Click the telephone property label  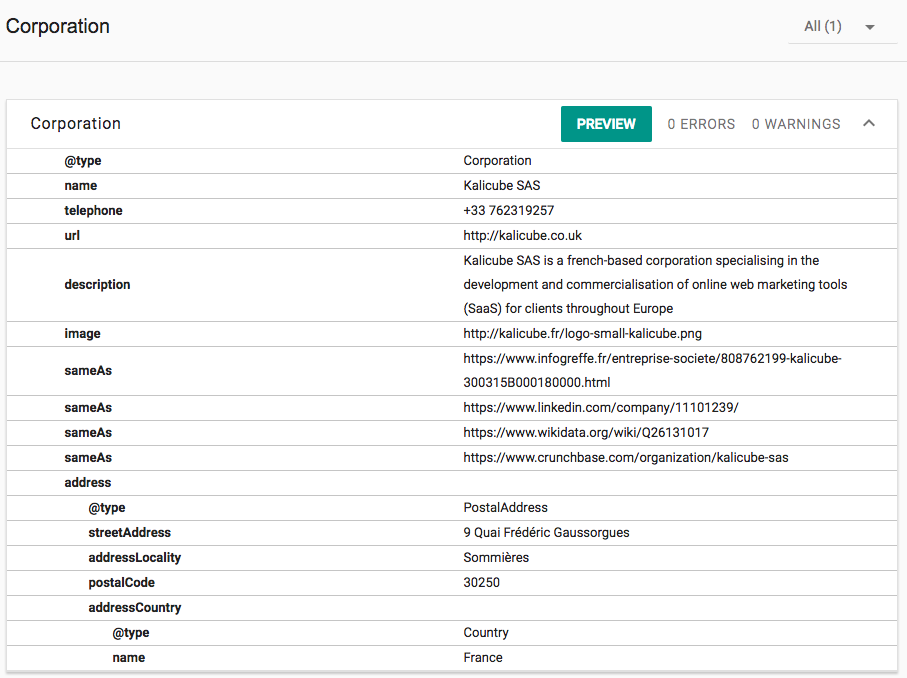[x=93, y=210]
